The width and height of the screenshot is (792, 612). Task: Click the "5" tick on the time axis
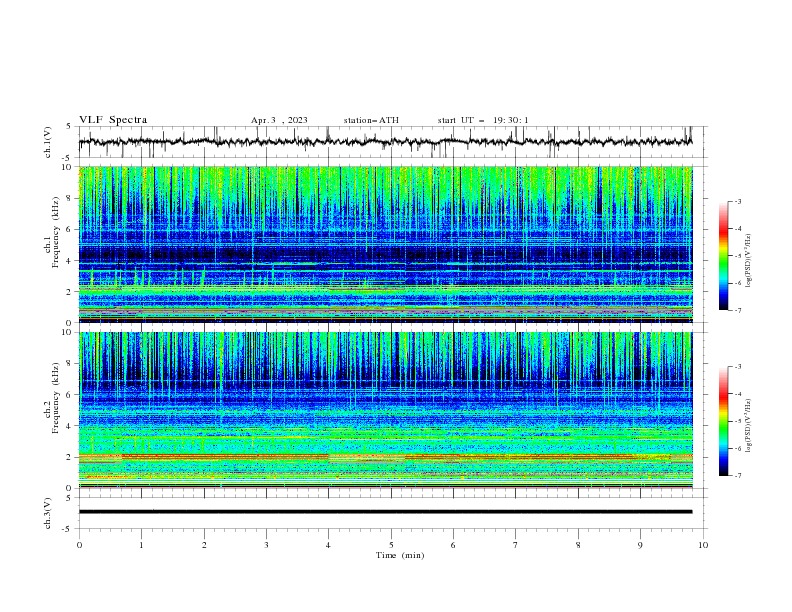(x=391, y=545)
